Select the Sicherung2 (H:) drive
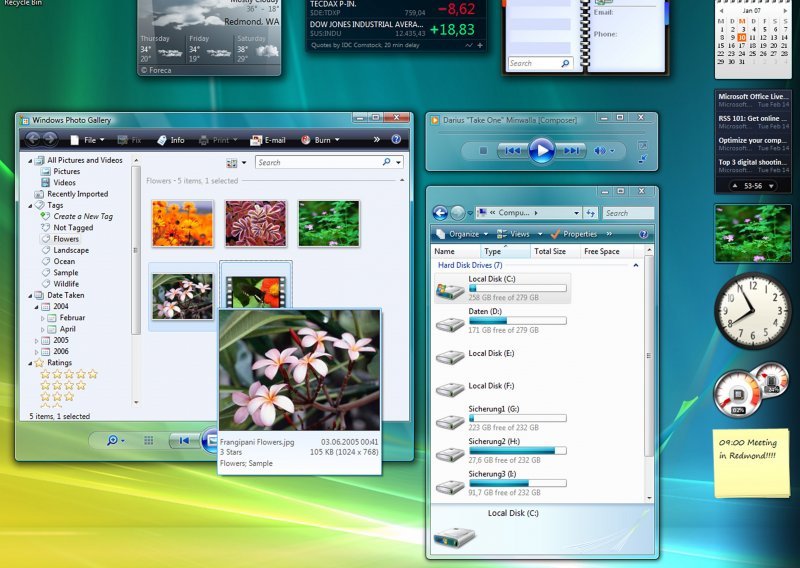800x568 pixels. coord(502,451)
